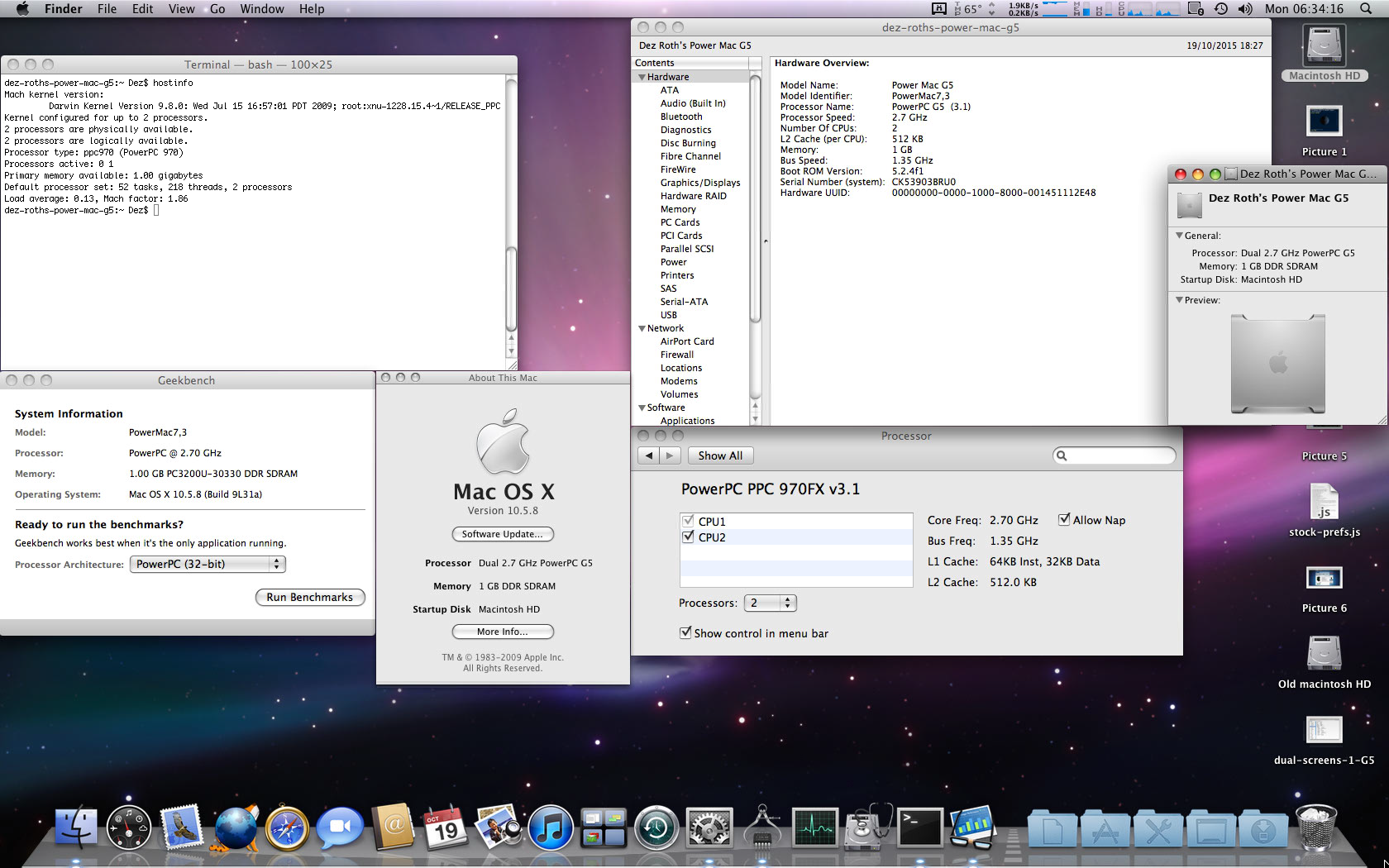This screenshot has width=1389, height=868.
Task: Launch Preview from the dock
Action: point(499,827)
